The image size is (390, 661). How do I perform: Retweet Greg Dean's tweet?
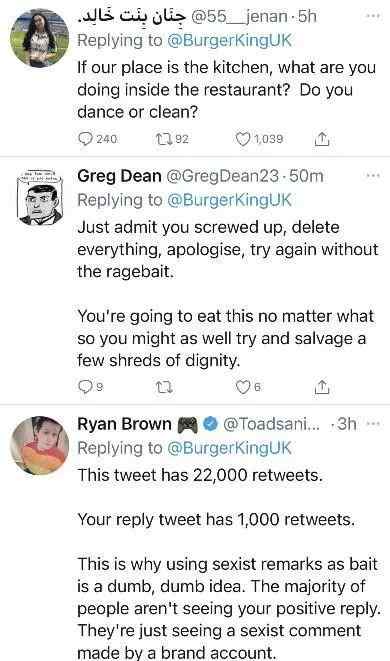tap(164, 386)
